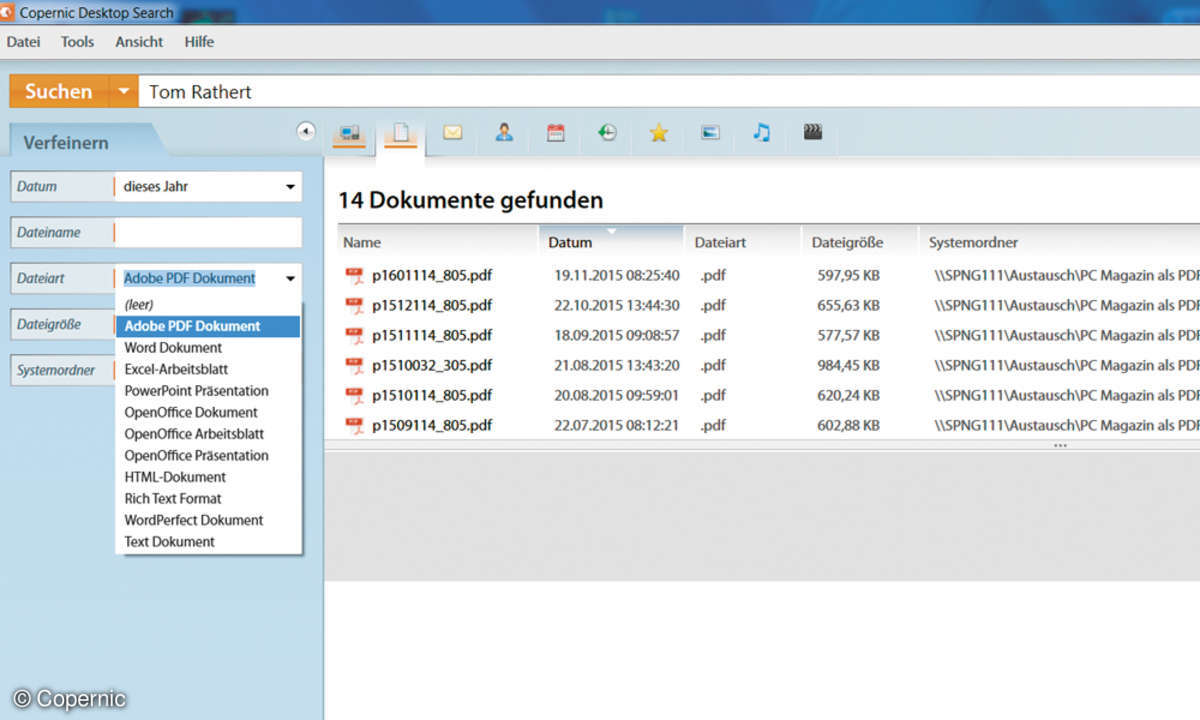
Task: Select the Videos clapperboard category
Action: click(813, 132)
